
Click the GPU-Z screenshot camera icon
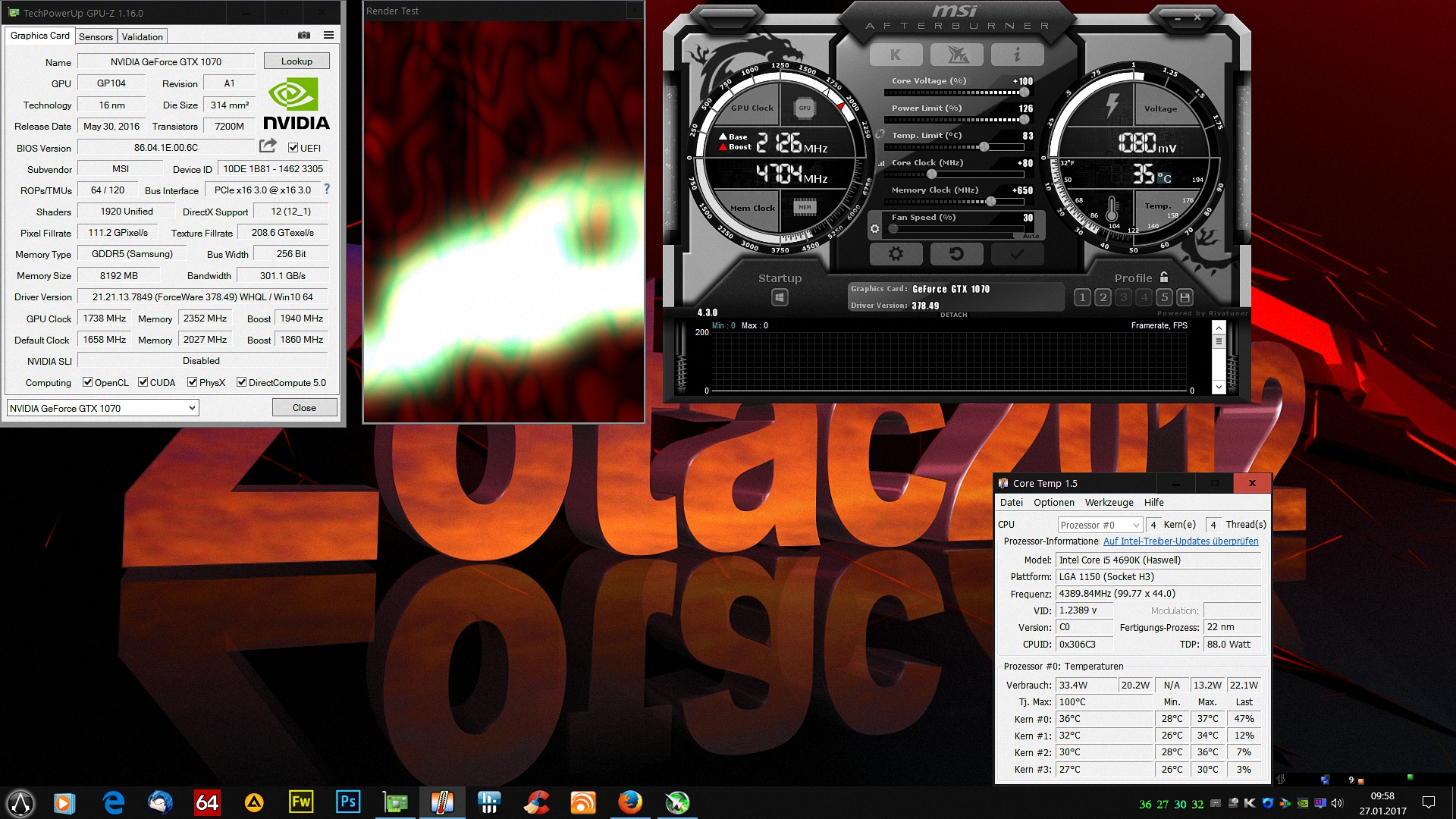click(304, 35)
